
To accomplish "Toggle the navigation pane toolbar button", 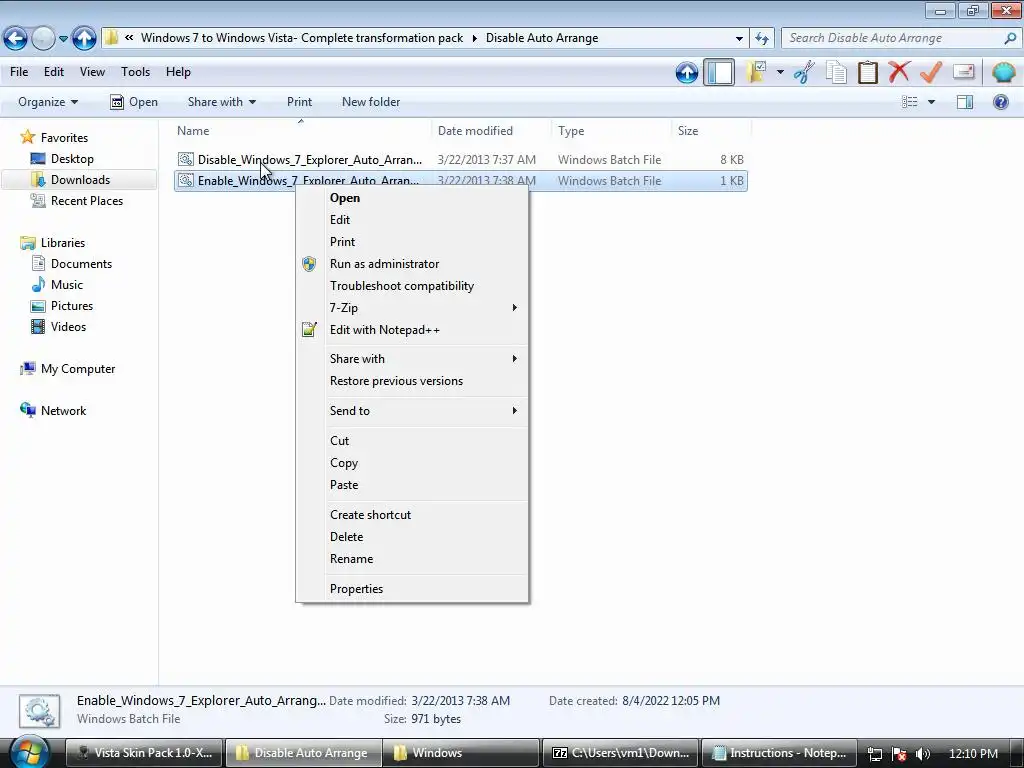I will pyautogui.click(x=719, y=72).
